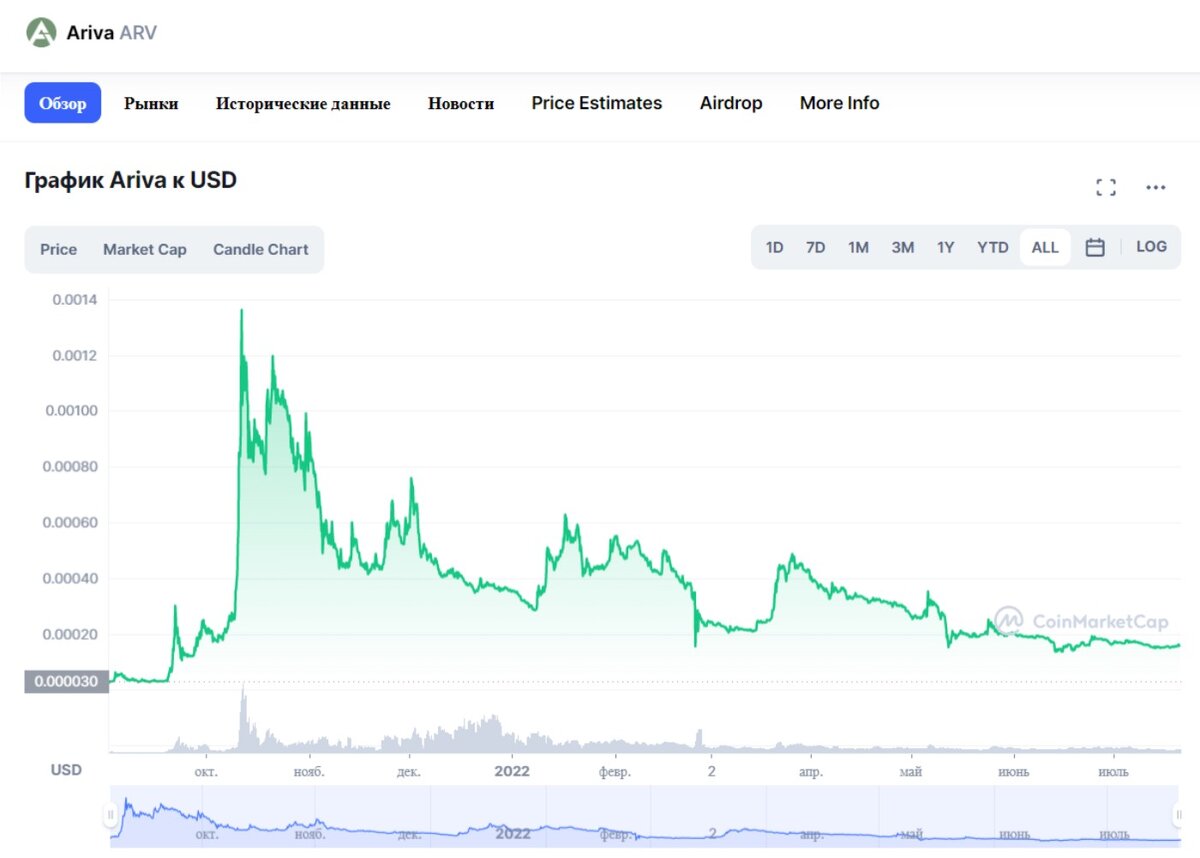Image resolution: width=1200 pixels, height=858 pixels.
Task: Open the More Info tab
Action: pos(840,103)
